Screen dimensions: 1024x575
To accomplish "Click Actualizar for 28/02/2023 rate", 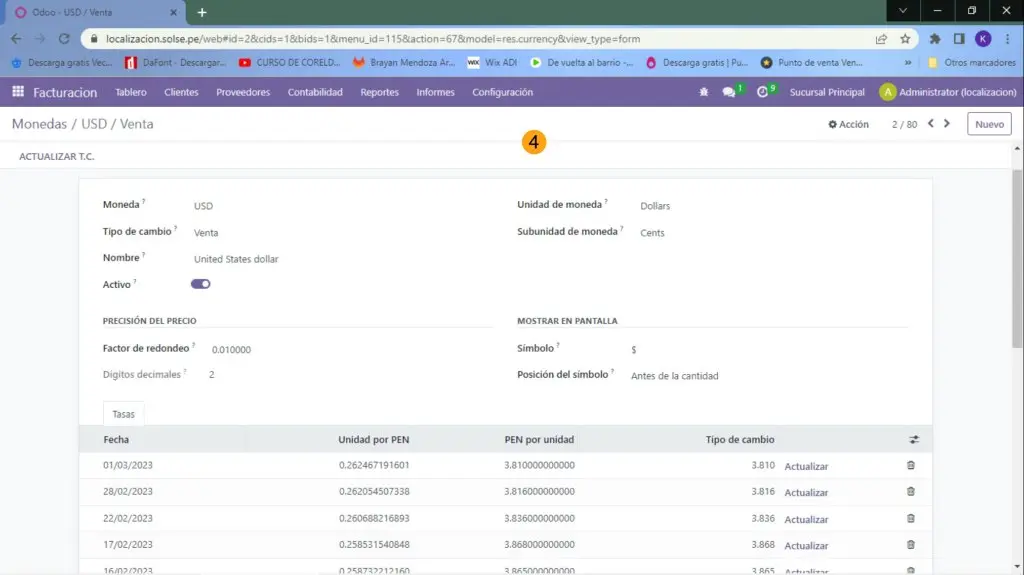I will (806, 493).
